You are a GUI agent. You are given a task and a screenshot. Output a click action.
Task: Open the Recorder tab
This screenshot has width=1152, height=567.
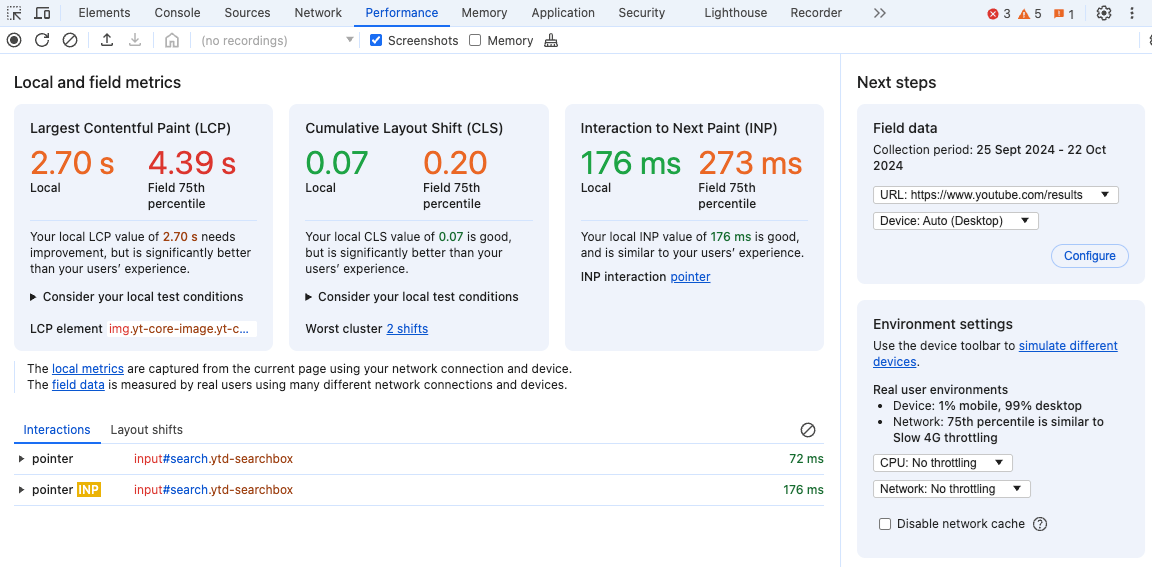[x=816, y=13]
